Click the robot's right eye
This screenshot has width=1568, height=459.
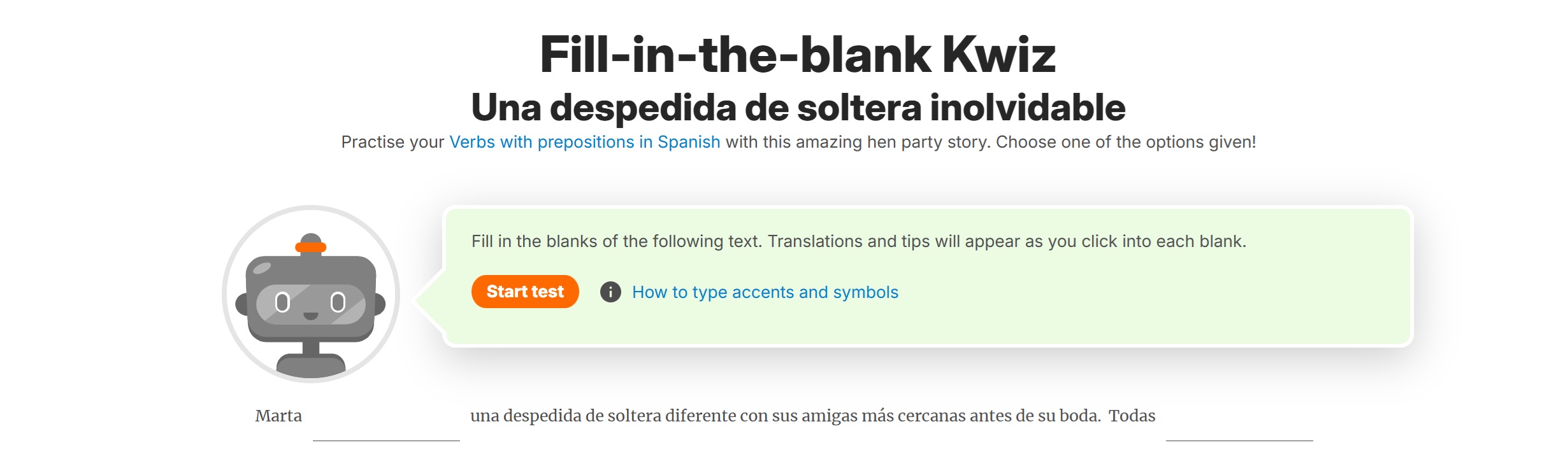(x=338, y=302)
